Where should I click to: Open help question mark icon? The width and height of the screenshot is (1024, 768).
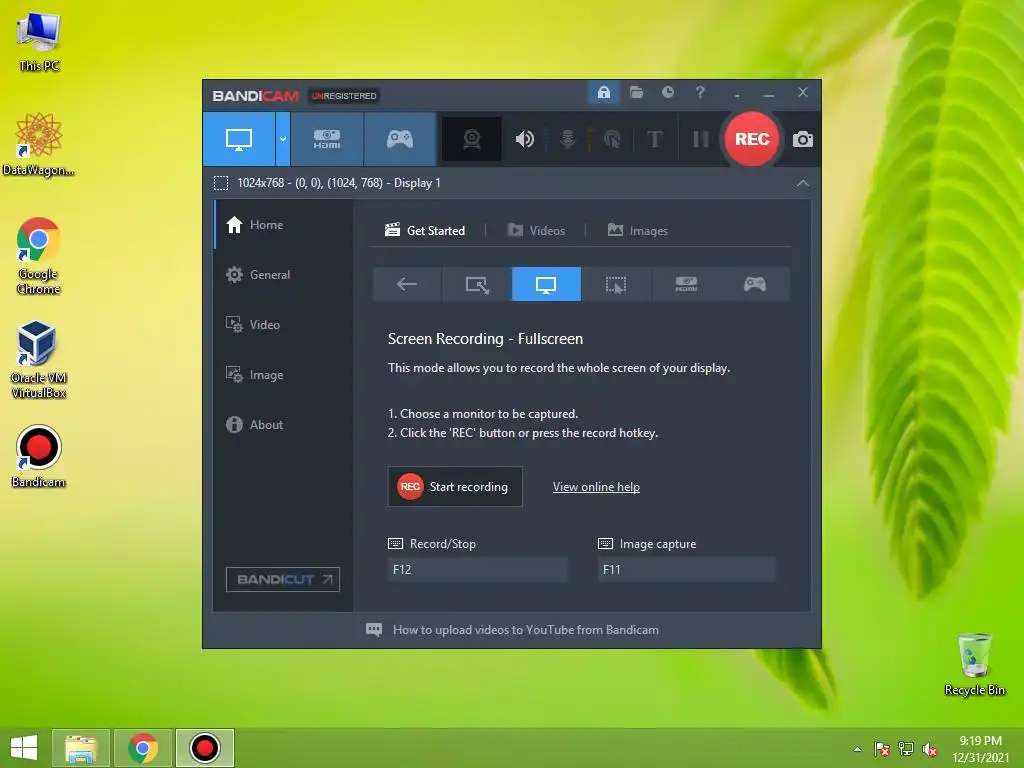tap(700, 93)
